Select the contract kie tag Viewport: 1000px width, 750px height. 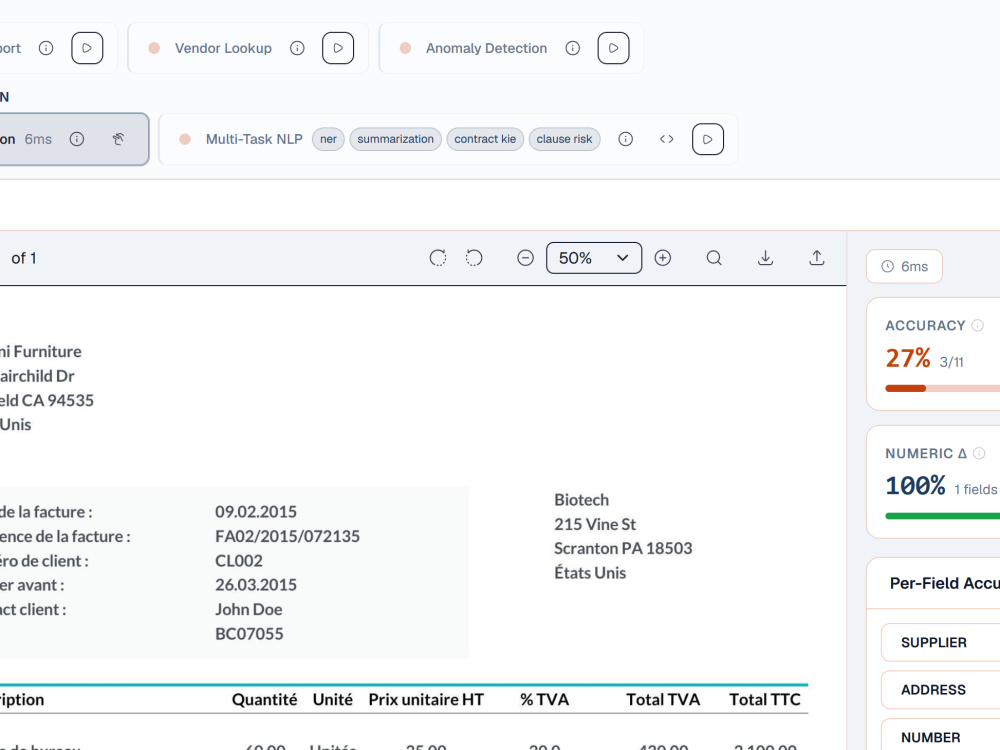(485, 139)
